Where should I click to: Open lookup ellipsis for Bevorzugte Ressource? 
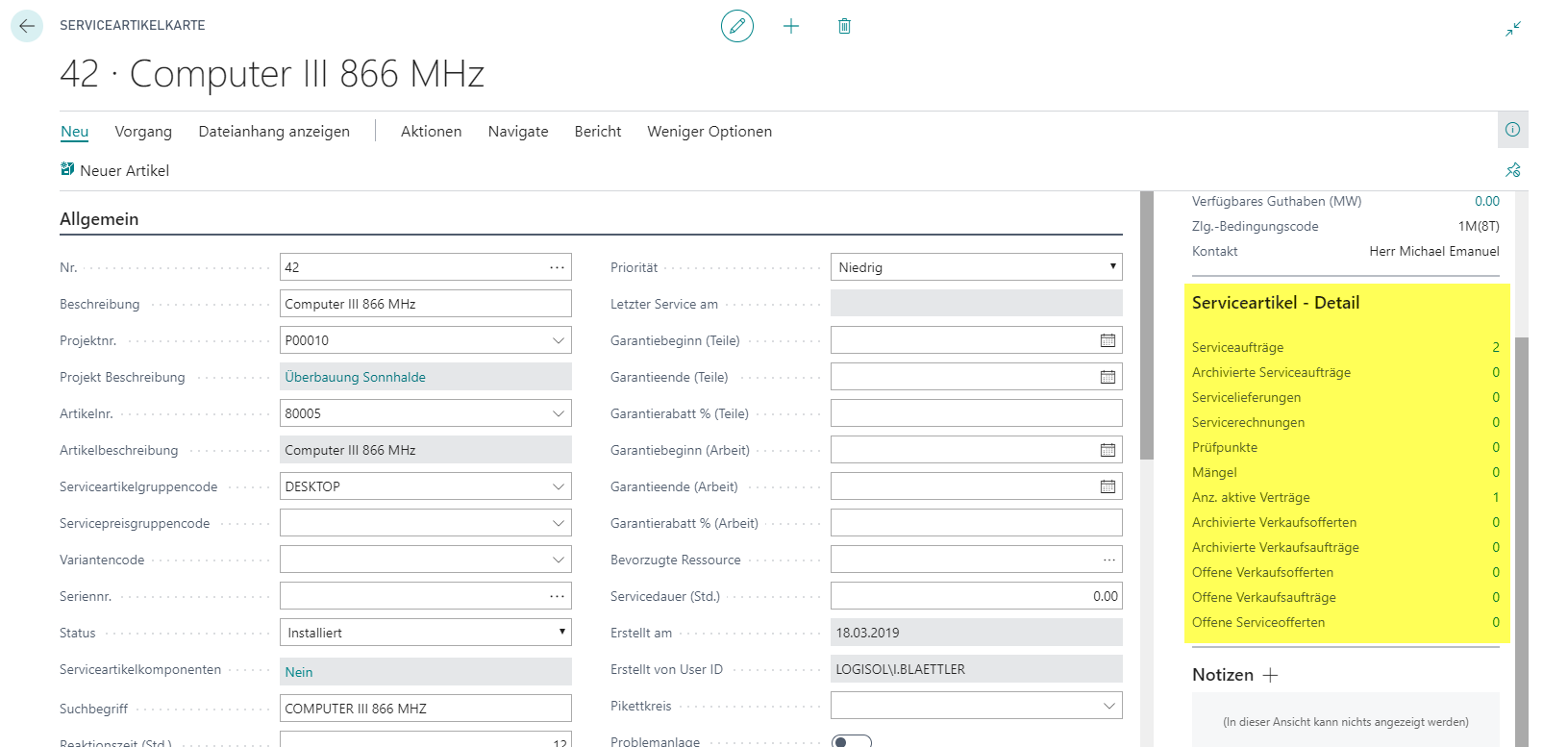coord(1108,560)
